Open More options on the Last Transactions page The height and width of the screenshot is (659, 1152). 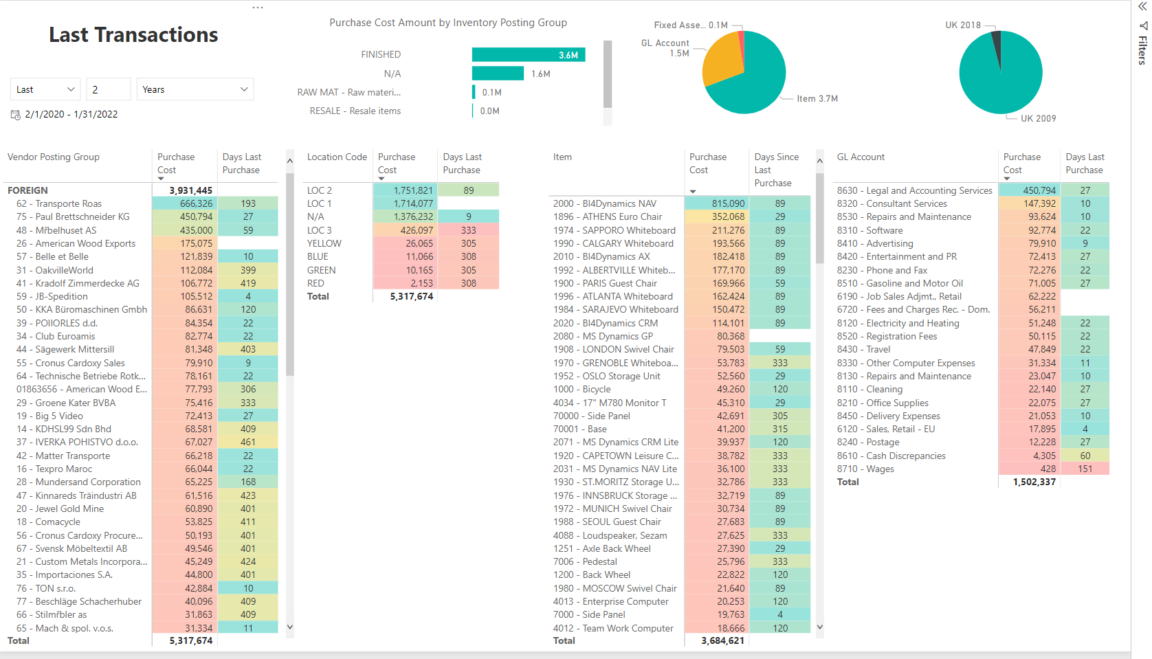coord(258,7)
